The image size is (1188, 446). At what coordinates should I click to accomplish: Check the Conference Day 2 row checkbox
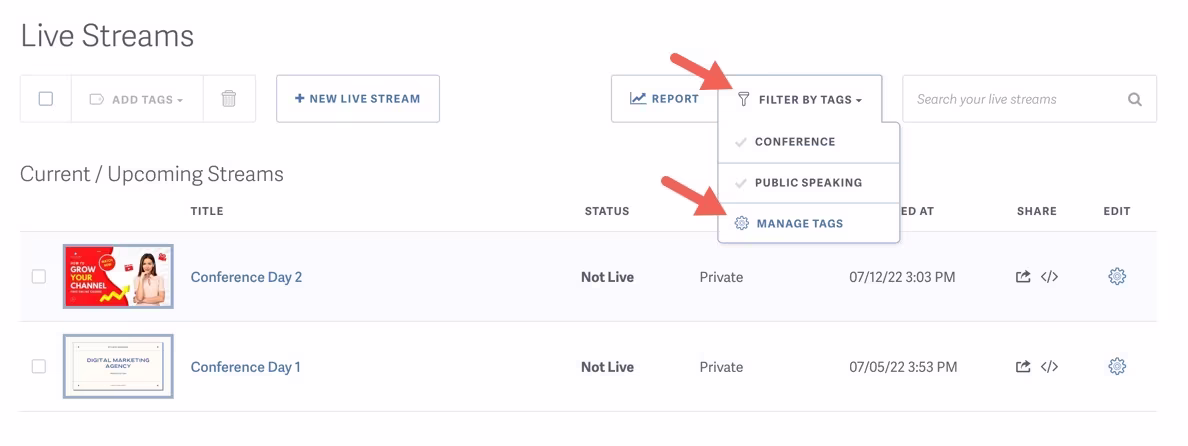[x=39, y=277]
